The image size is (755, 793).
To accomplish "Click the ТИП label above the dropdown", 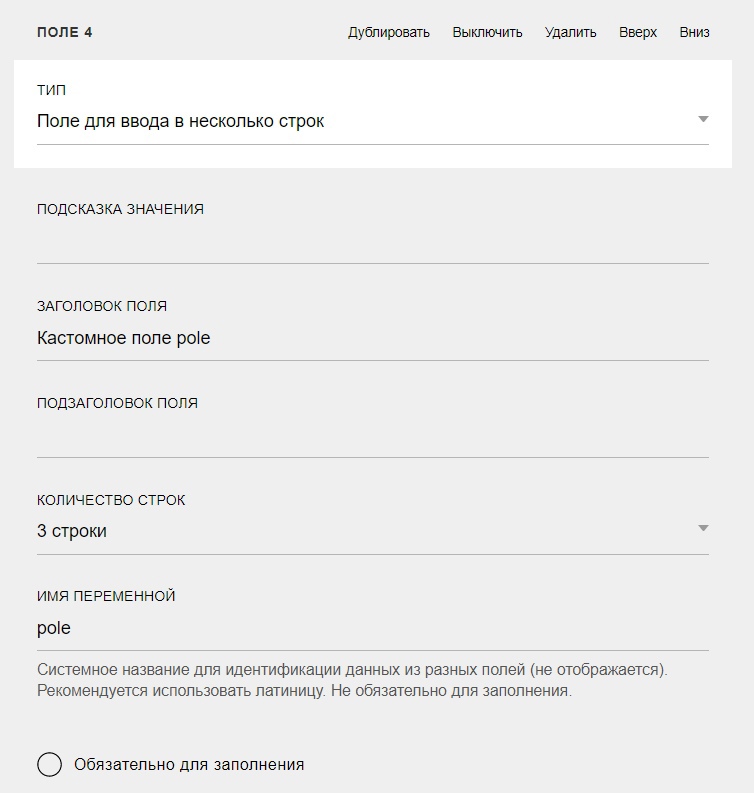I will click(x=52, y=90).
